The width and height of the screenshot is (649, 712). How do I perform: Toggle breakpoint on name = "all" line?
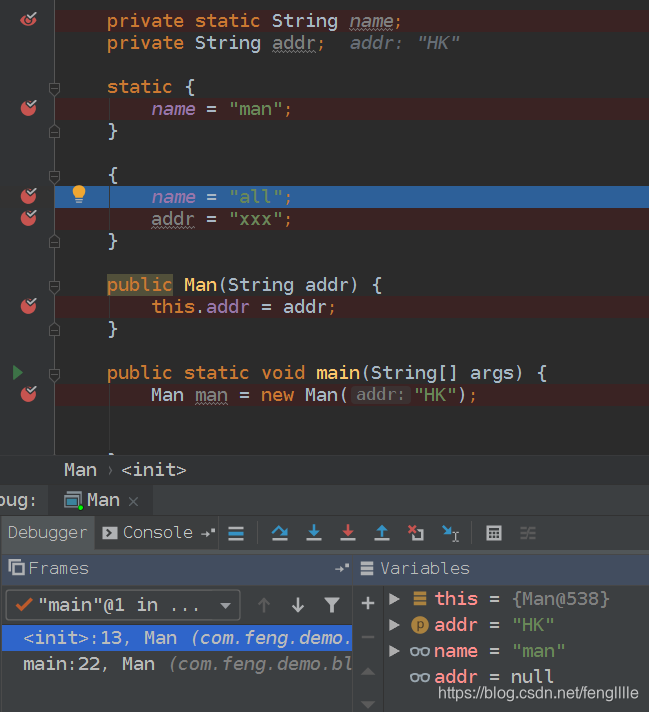point(29,196)
